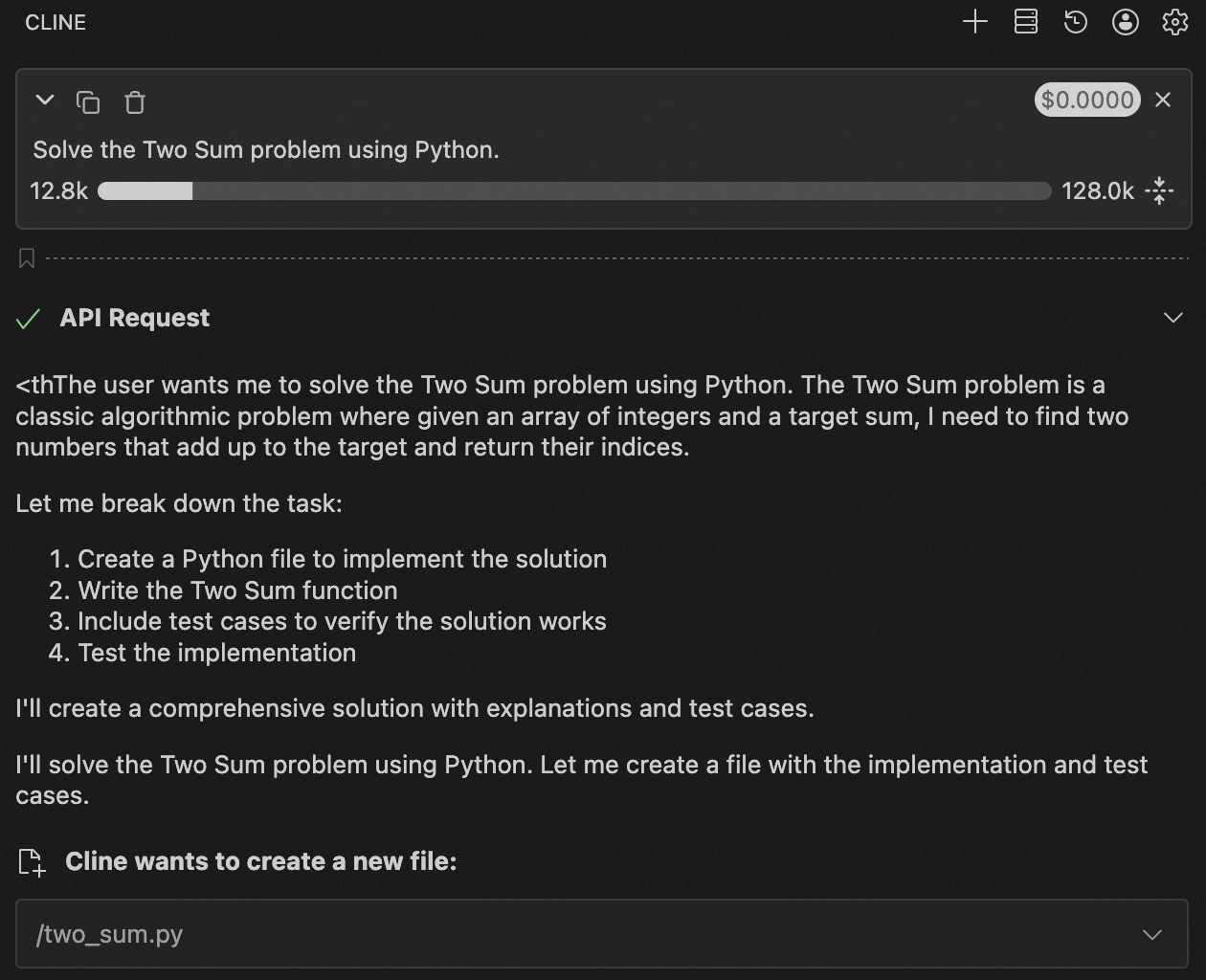Collapse the API Request section
The image size is (1206, 980).
[x=1172, y=318]
